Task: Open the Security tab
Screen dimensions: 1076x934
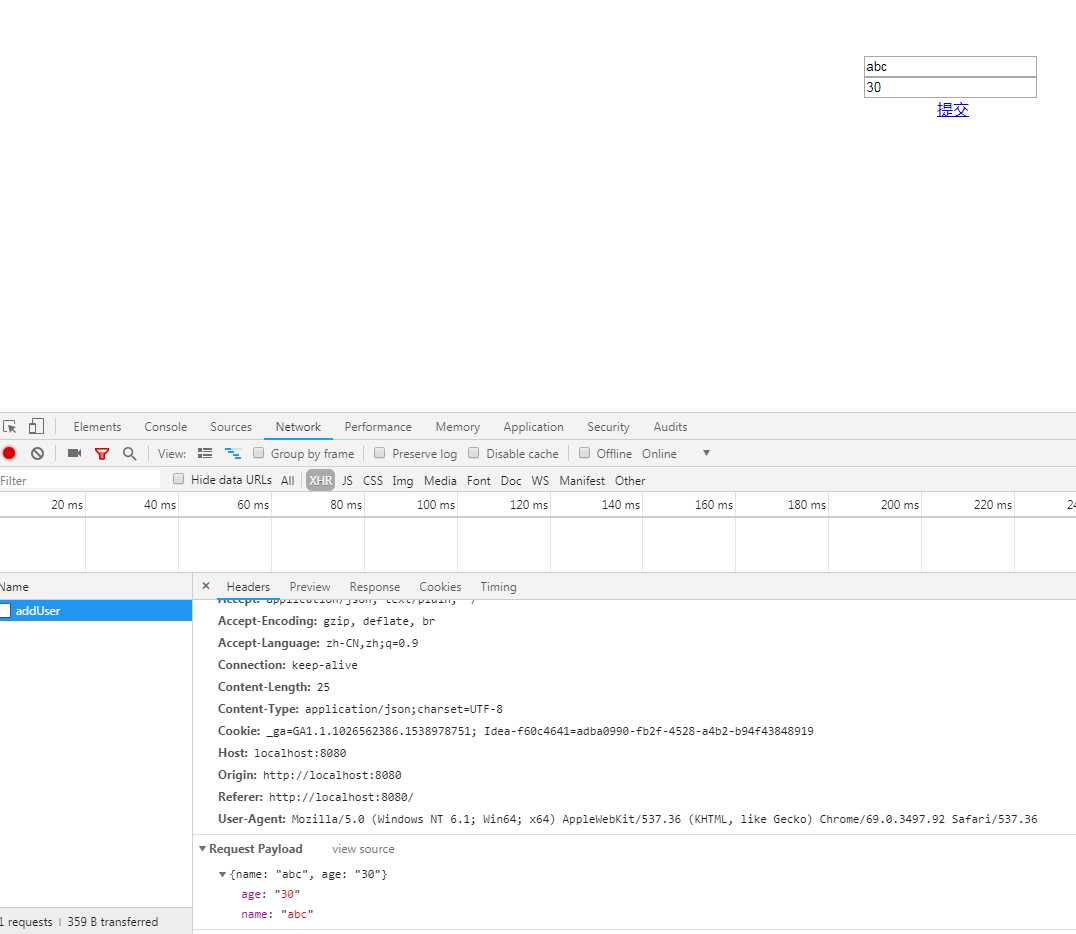Action: tap(608, 426)
